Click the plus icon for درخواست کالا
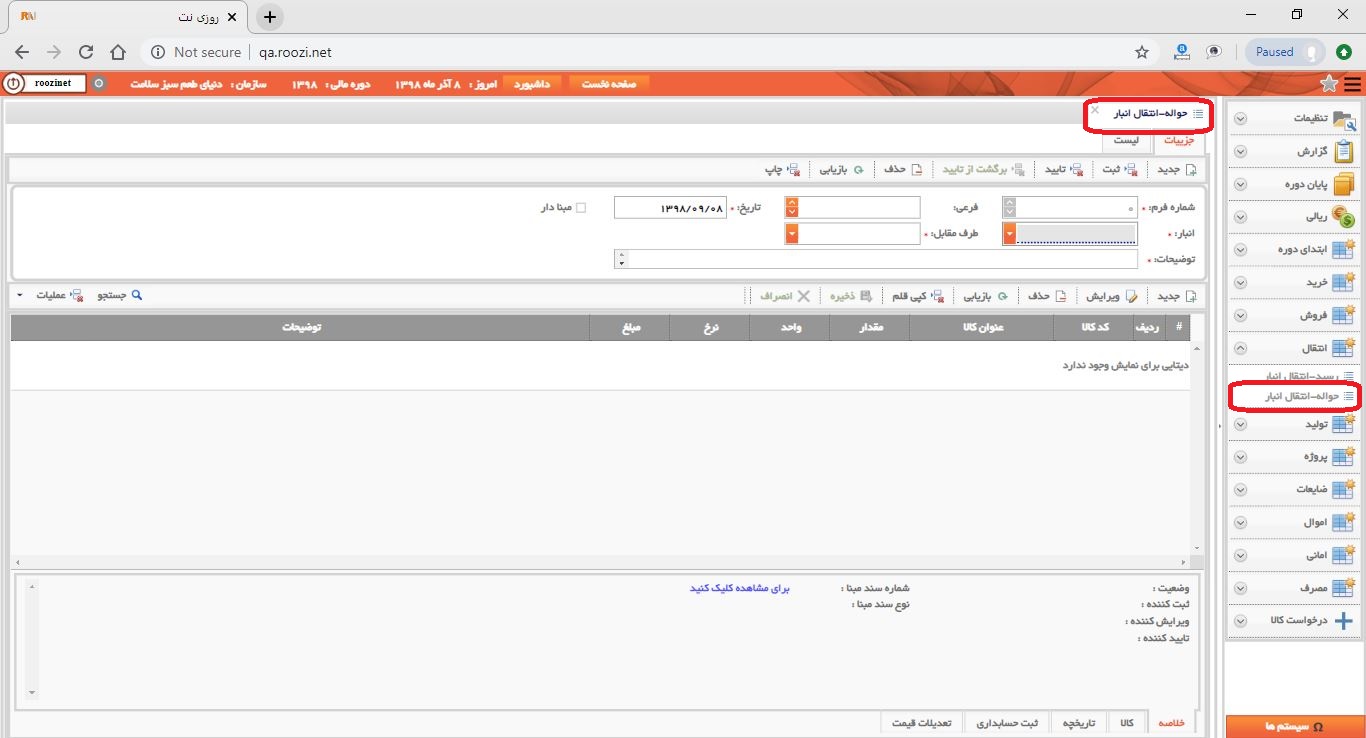 coord(1344,621)
